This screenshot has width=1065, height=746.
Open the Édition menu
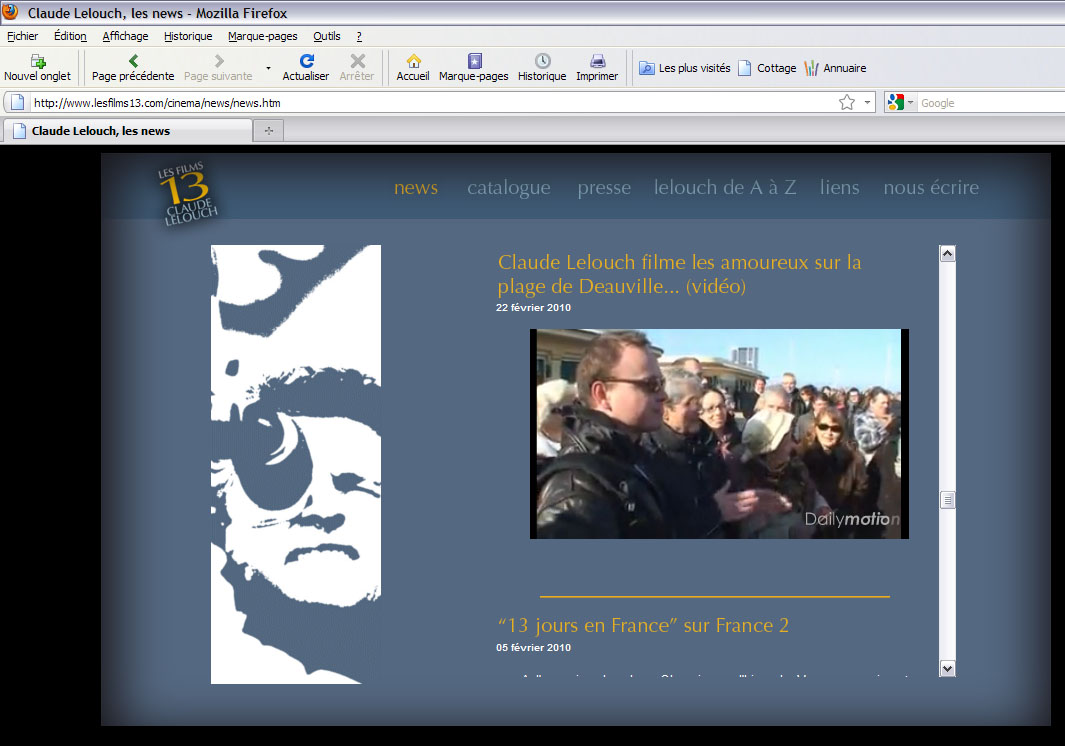[70, 36]
